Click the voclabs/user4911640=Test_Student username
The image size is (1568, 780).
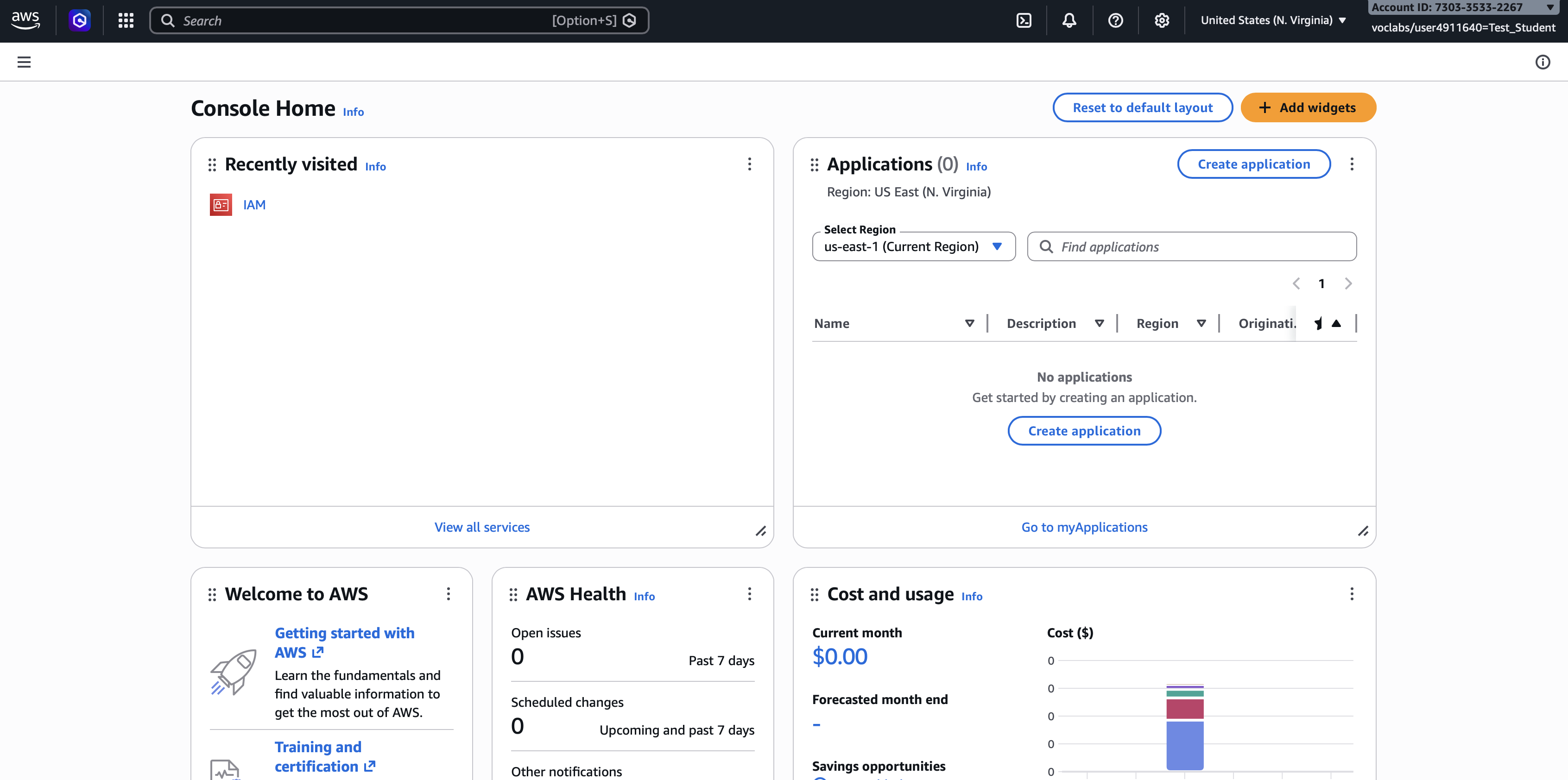[x=1463, y=27]
